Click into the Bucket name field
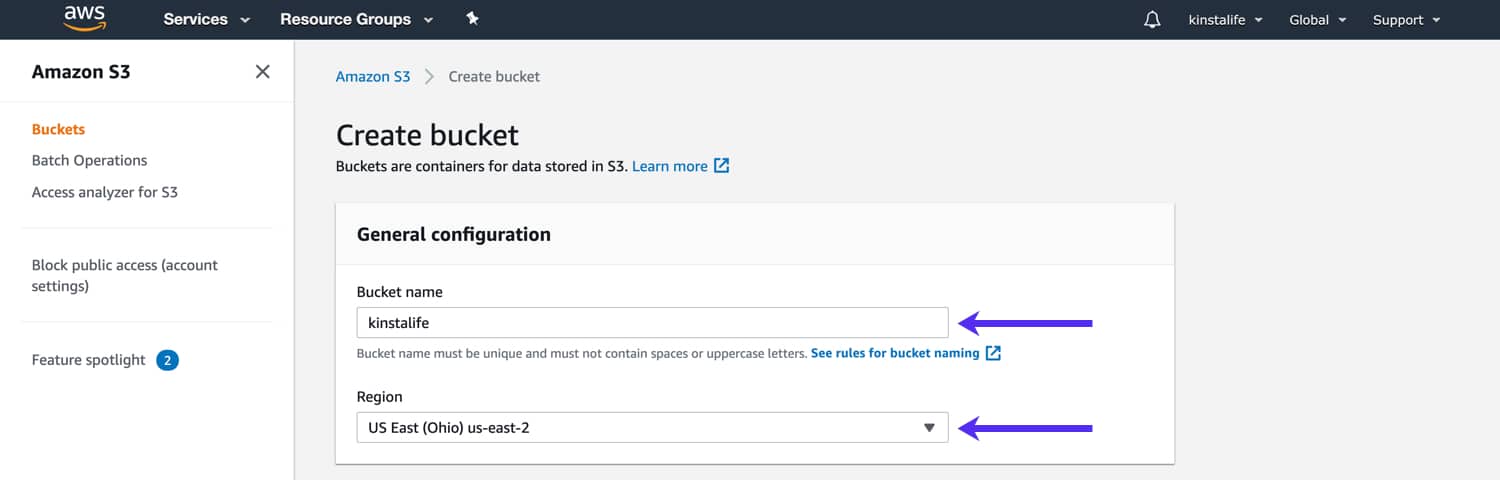1500x480 pixels. [x=652, y=323]
